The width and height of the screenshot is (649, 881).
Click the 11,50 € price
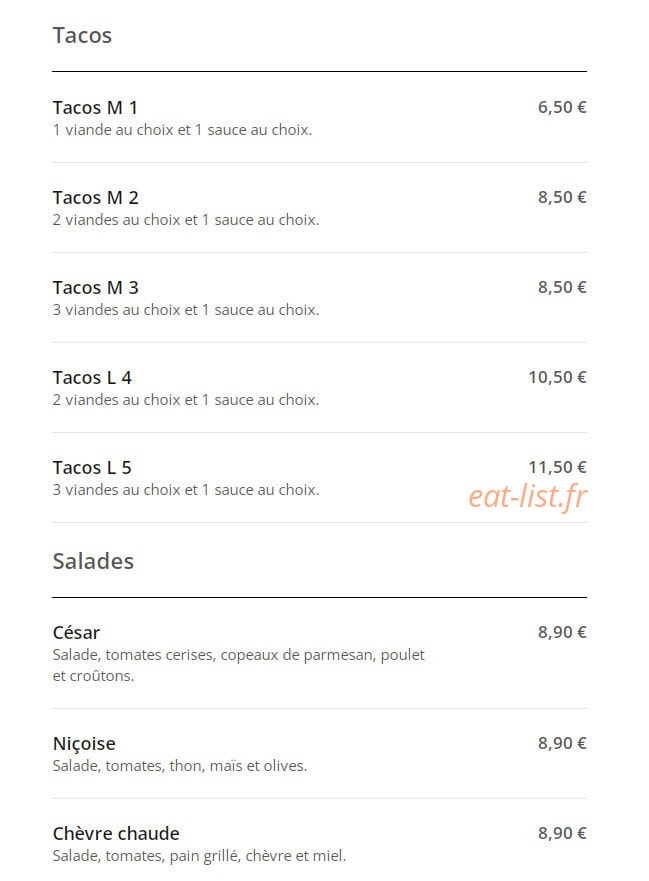tap(557, 466)
